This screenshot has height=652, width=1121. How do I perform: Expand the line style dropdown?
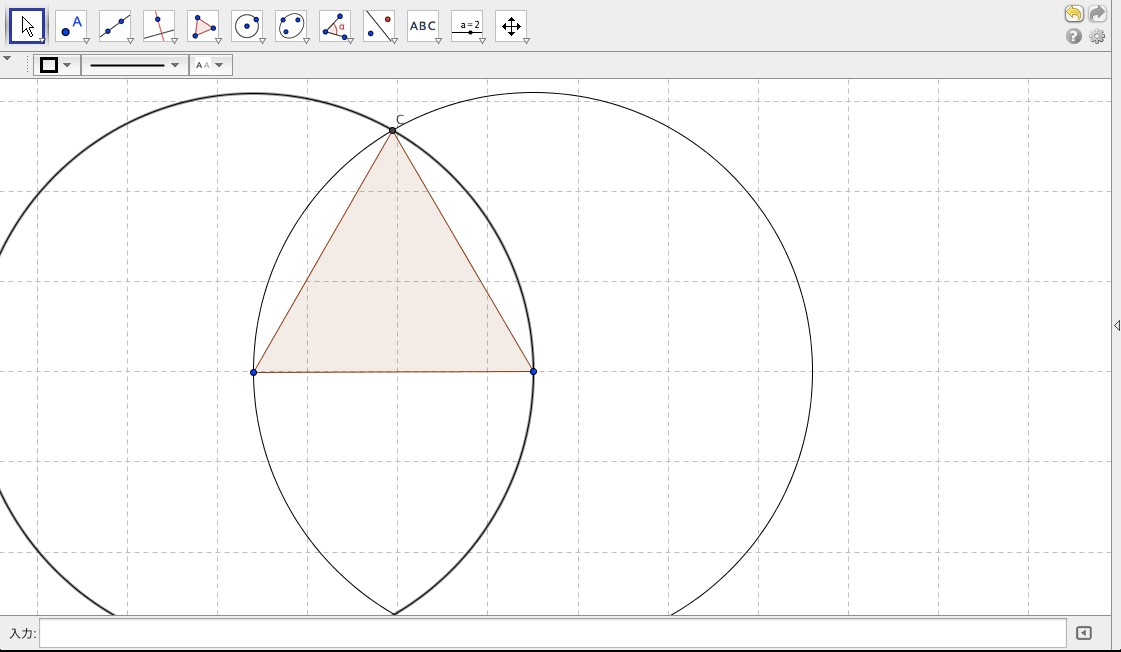pos(134,65)
